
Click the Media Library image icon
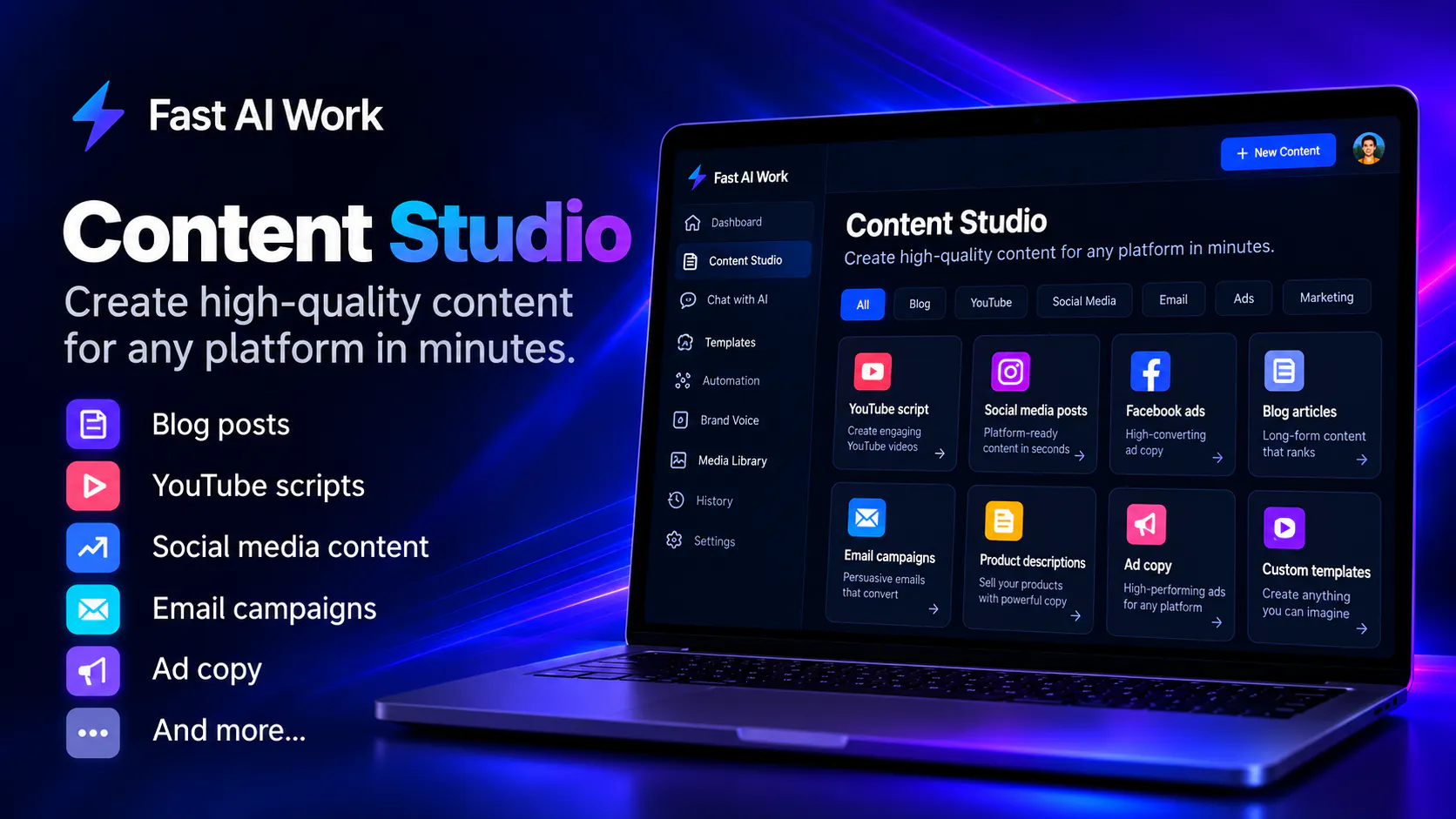click(x=678, y=460)
